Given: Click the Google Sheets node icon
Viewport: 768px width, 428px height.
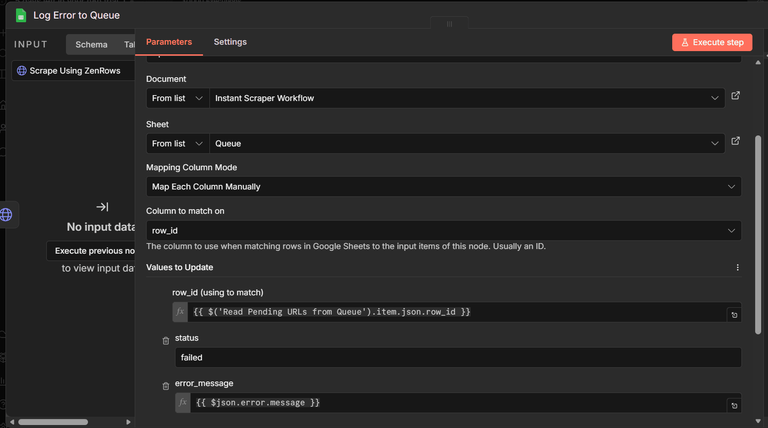Looking at the screenshot, I should [21, 15].
